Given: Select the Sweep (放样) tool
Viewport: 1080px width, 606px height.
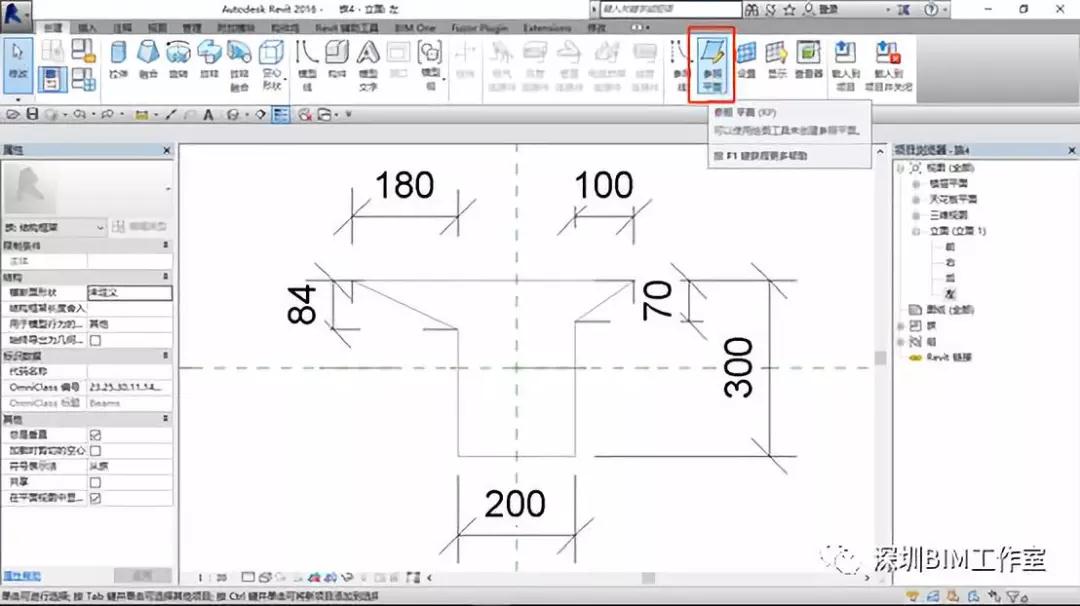Looking at the screenshot, I should point(209,60).
